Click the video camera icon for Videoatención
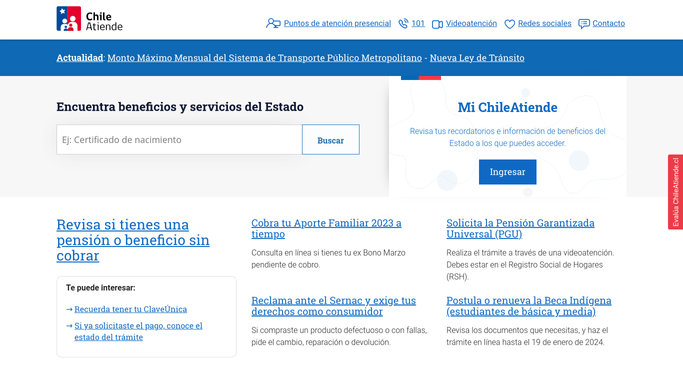Image resolution: width=683 pixels, height=384 pixels. [x=437, y=24]
